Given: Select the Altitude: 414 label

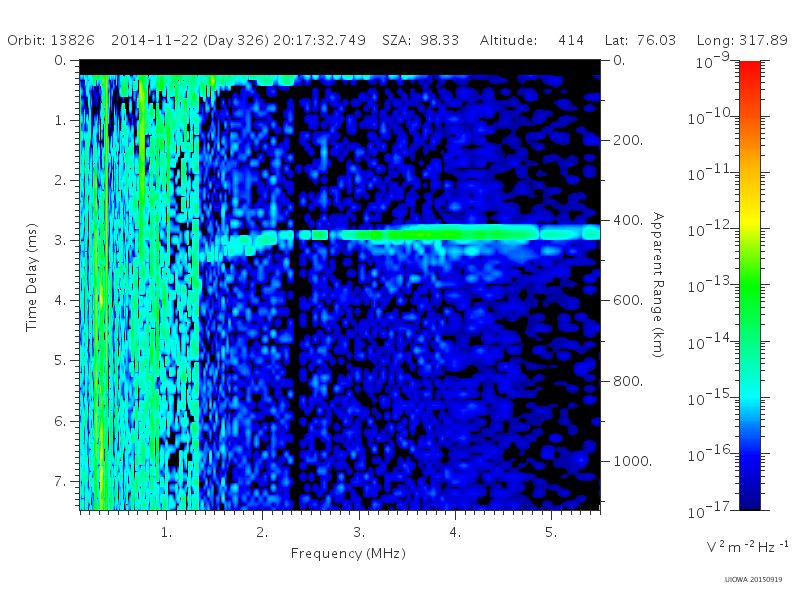Looking at the screenshot, I should click(532, 40).
